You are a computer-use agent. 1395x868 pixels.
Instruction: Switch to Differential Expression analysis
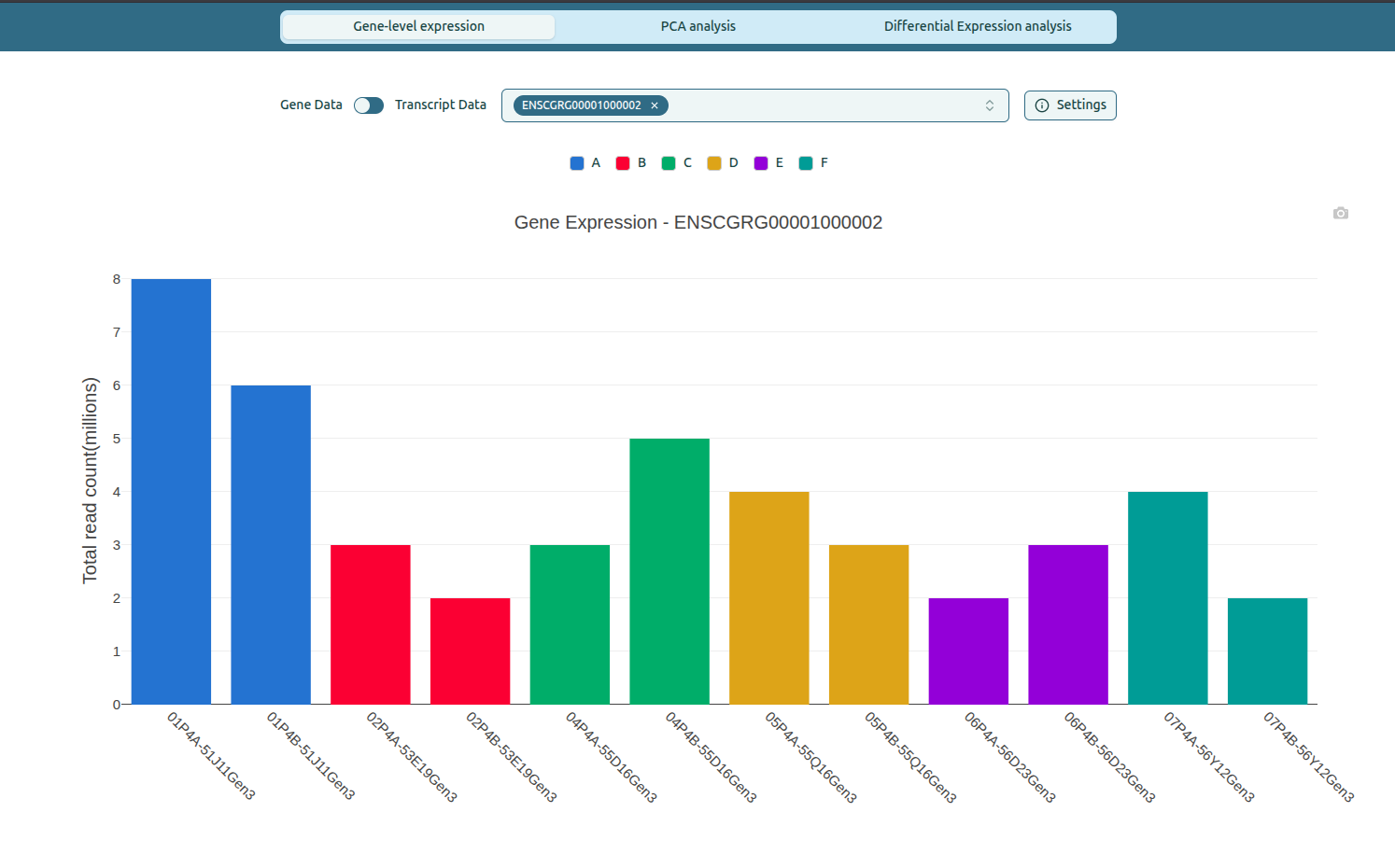[977, 25]
